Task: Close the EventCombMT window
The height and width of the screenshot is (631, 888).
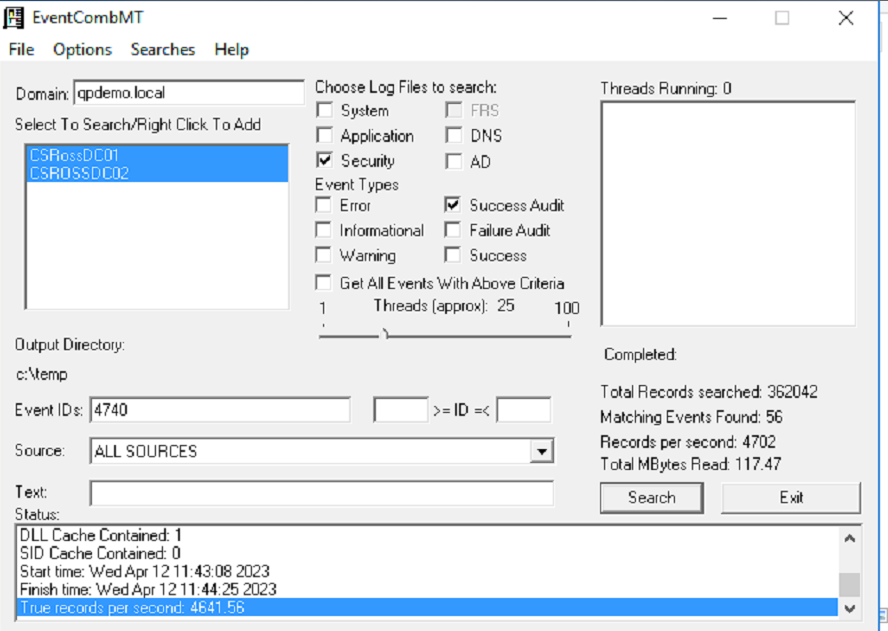Action: point(846,18)
